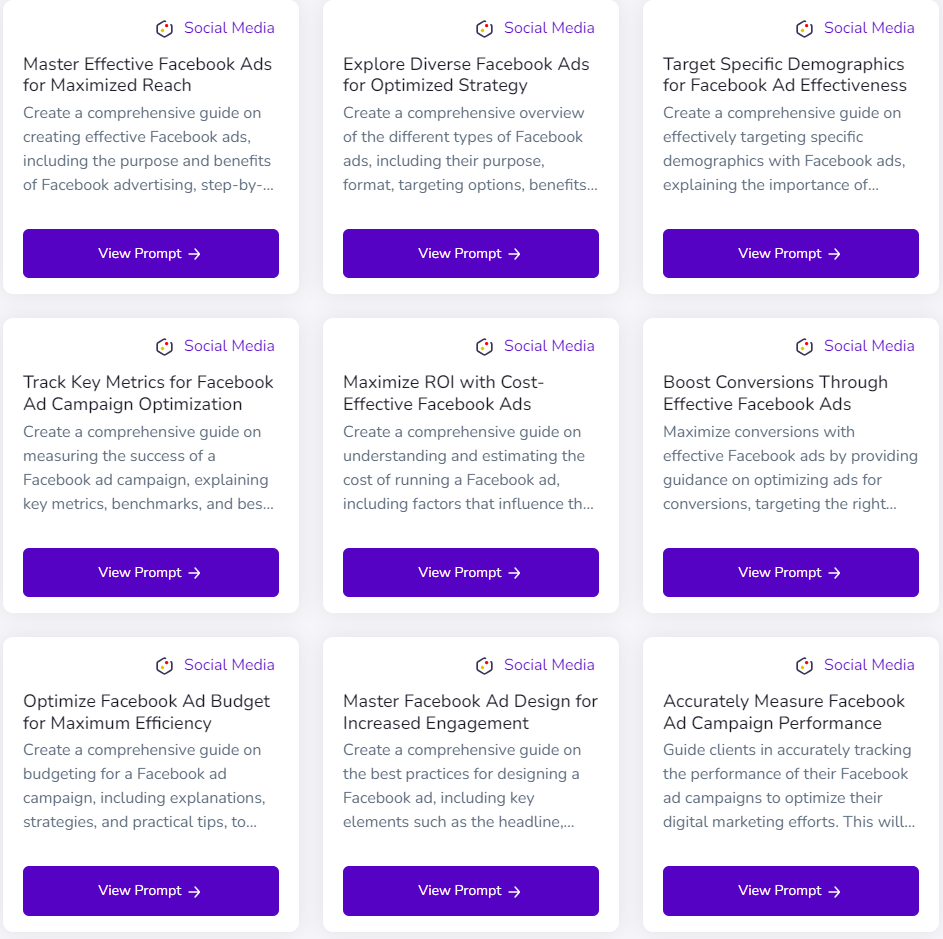The image size is (943, 939).
Task: Click hexagon icon on Target Specific Demographics card
Action: (x=805, y=29)
